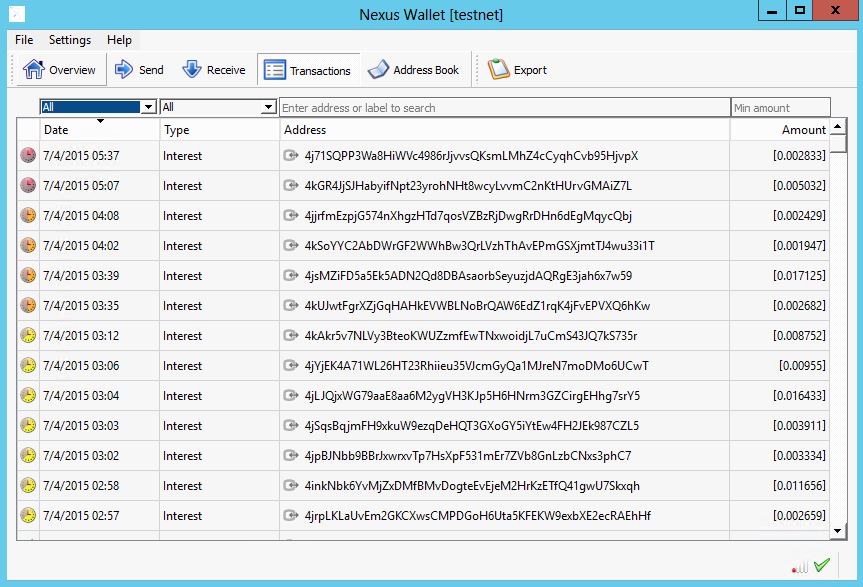Click the Receive download arrow icon
Screen dimensions: 863x587
click(192, 69)
